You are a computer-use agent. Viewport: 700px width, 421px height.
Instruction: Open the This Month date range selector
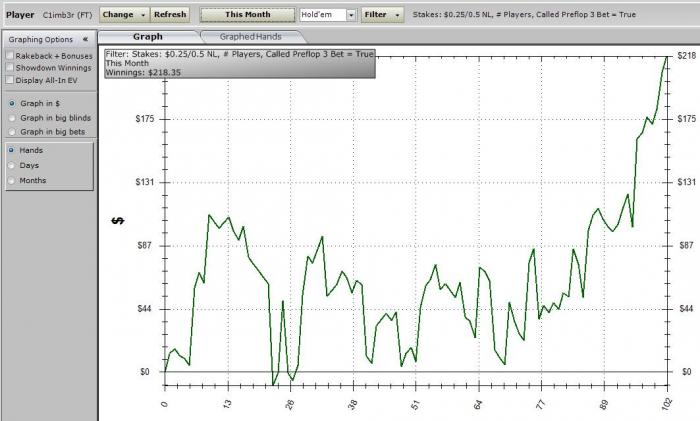[x=248, y=15]
